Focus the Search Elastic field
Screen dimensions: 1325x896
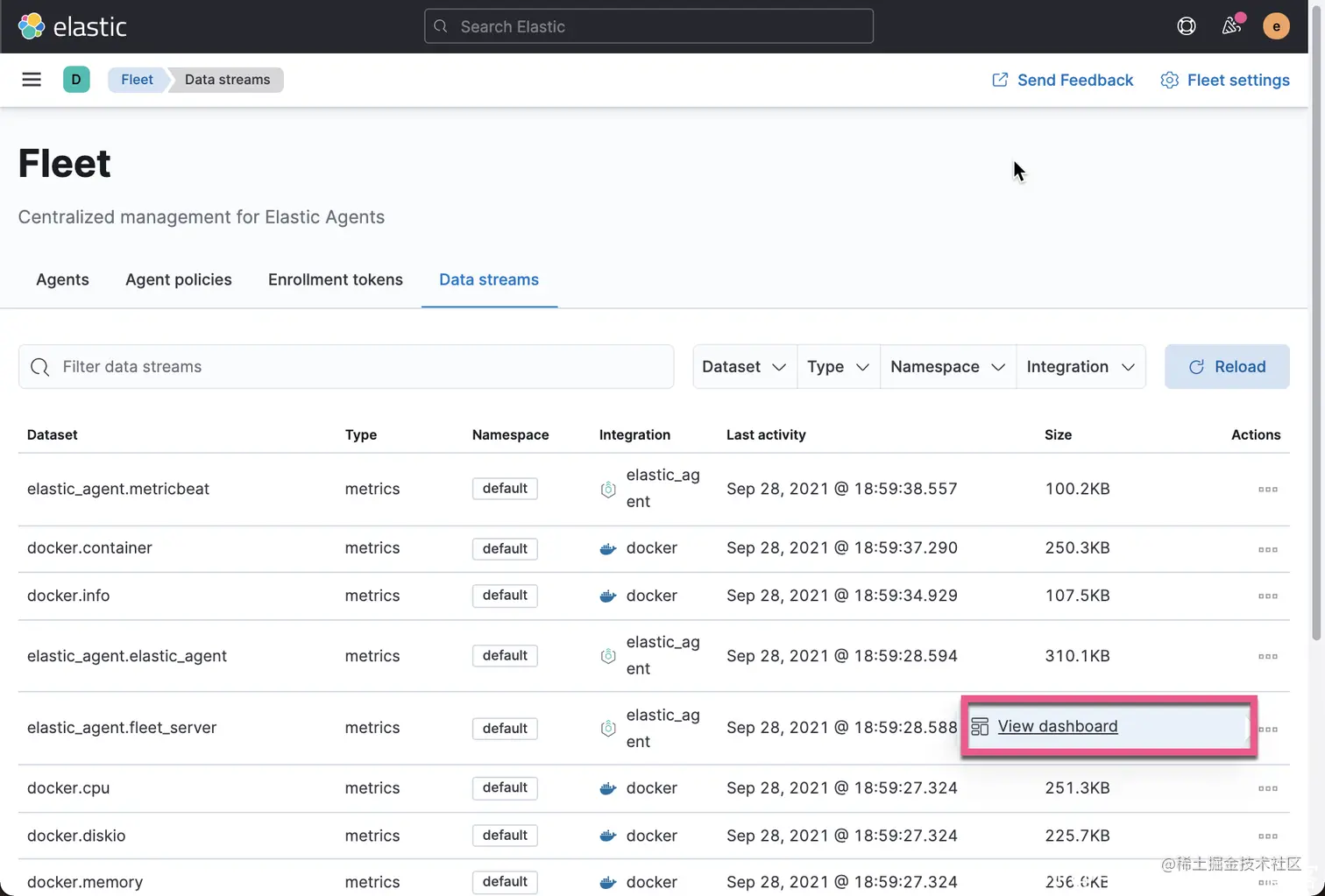(648, 26)
